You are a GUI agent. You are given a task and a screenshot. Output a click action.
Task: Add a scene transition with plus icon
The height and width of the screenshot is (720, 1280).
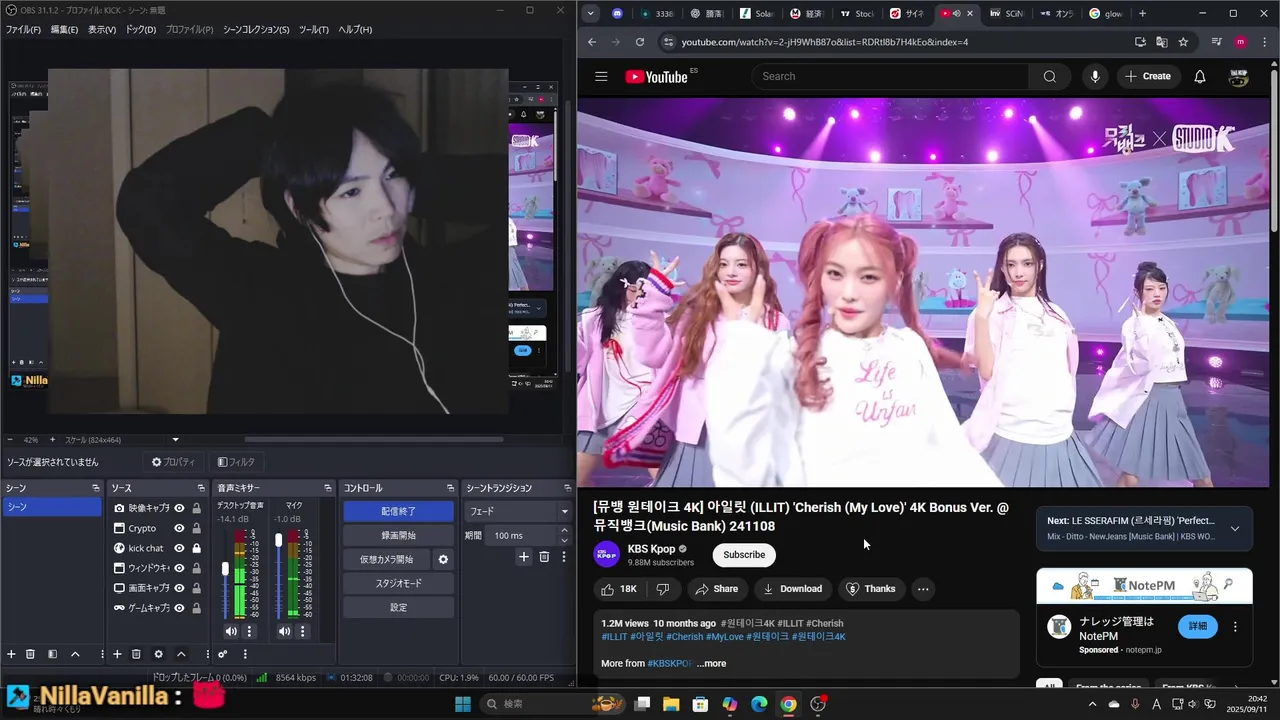(x=523, y=557)
